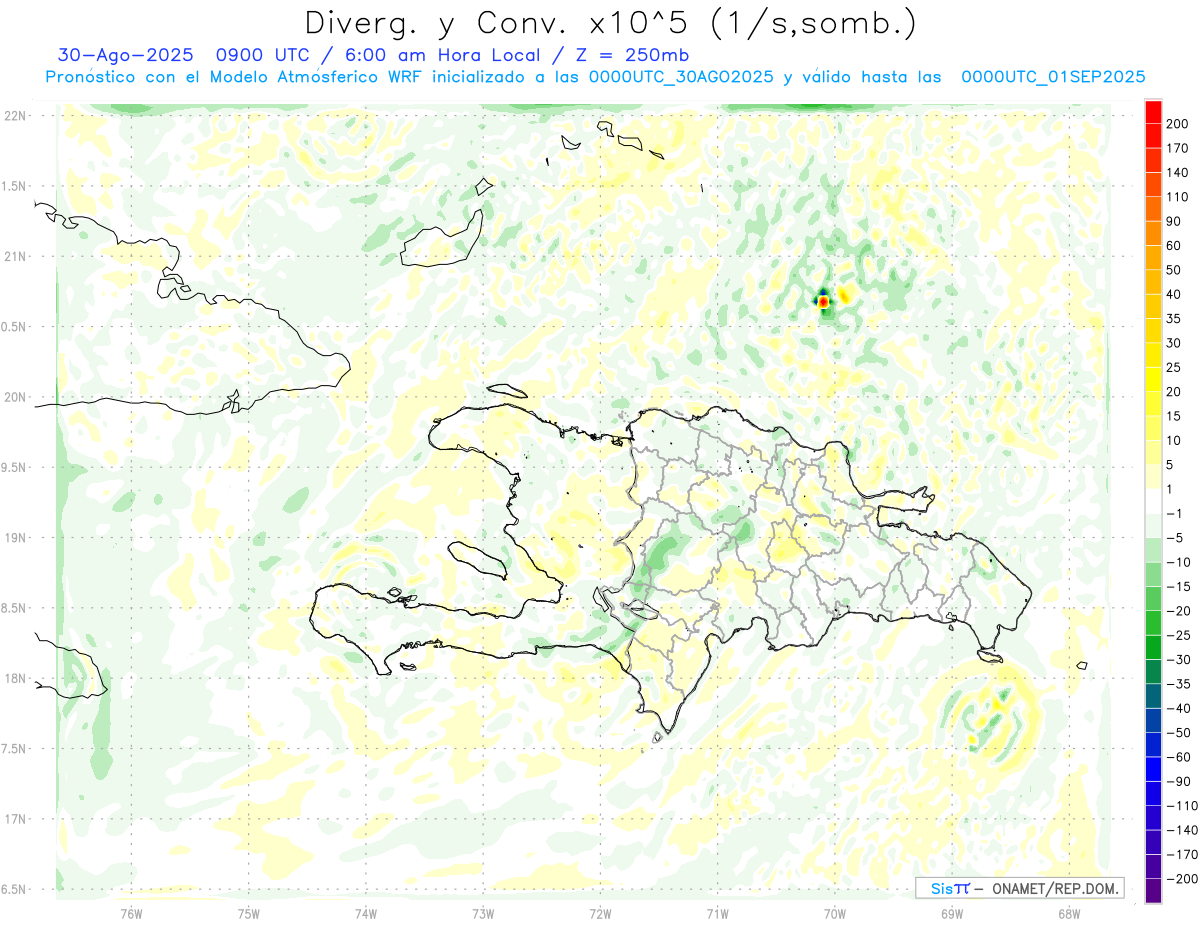Viewport: 1200px width, 927px height.
Task: Click the '20N' latitude axis label
Action: [x=15, y=397]
